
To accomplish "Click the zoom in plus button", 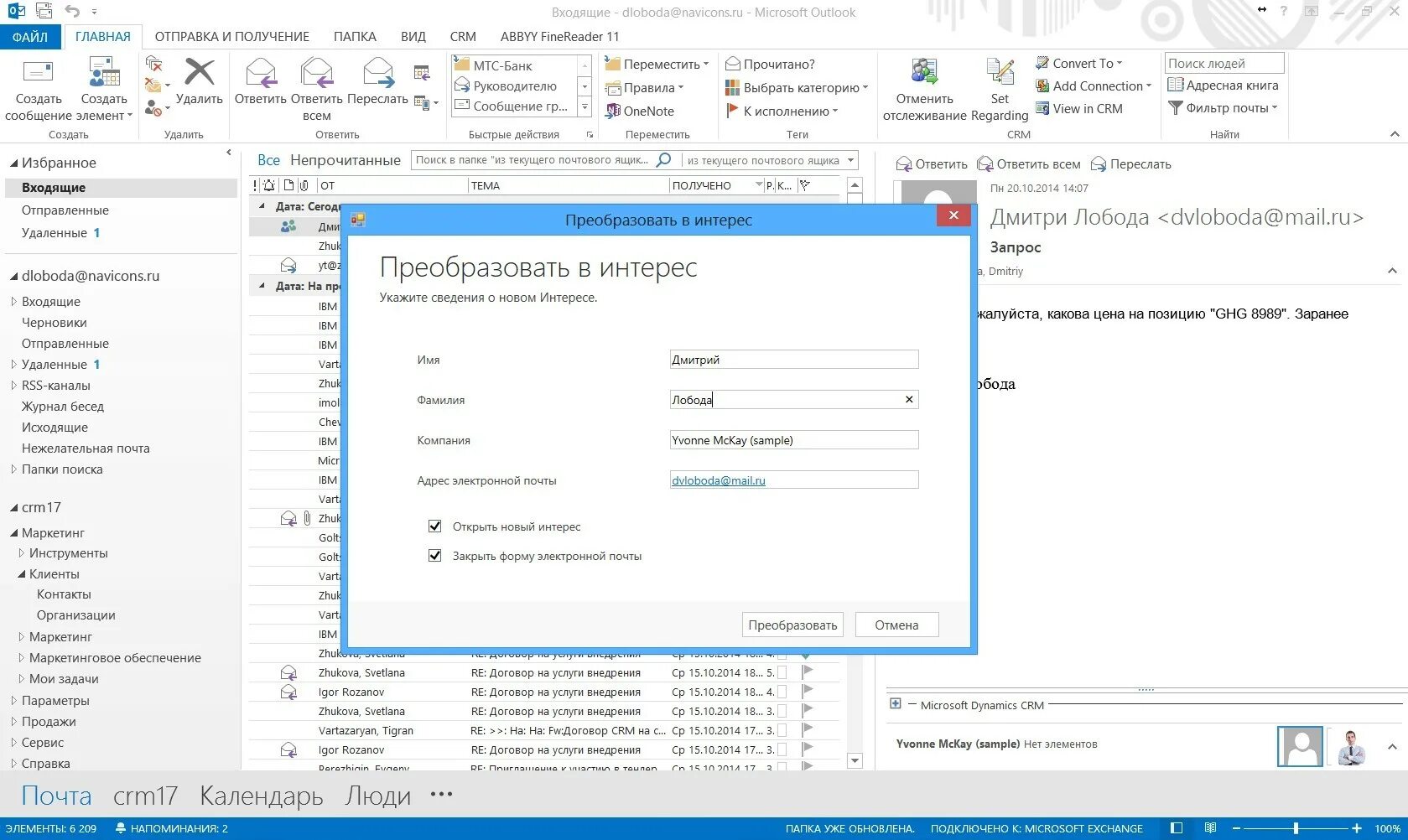I will (x=1356, y=828).
